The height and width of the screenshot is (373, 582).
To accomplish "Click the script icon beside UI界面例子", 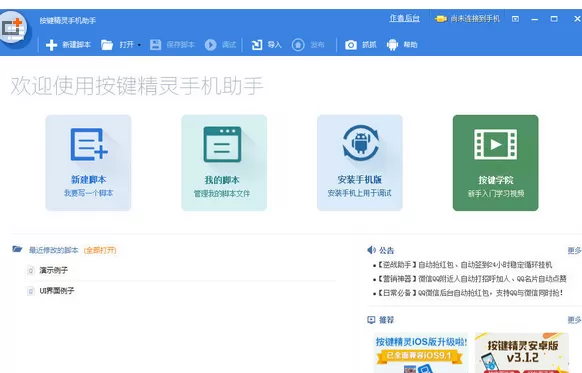I will tap(31, 291).
